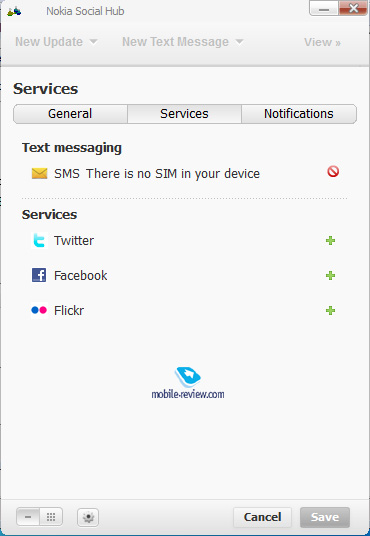Add the Flickr service with green plus

(330, 311)
